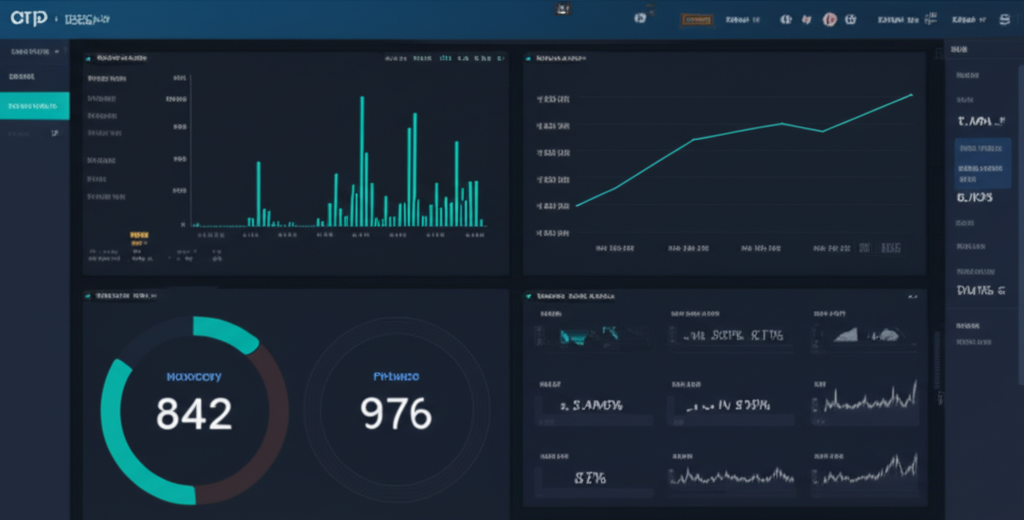Click the teal marker on the gauge panel header
The height and width of the screenshot is (520, 1024).
click(x=89, y=296)
